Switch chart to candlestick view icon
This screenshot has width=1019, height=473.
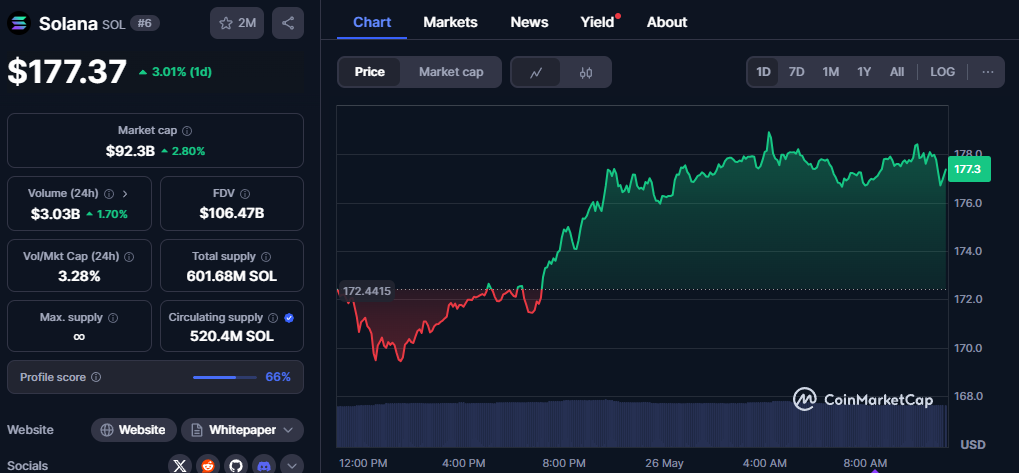coord(586,72)
